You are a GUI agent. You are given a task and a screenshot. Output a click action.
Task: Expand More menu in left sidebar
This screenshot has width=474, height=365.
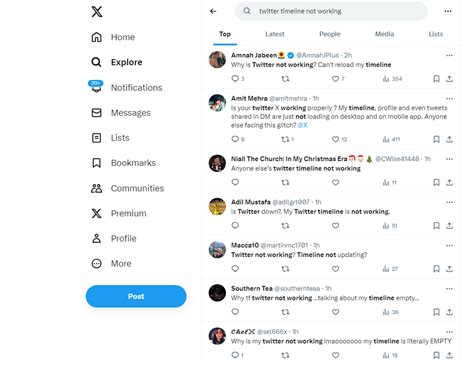112,264
